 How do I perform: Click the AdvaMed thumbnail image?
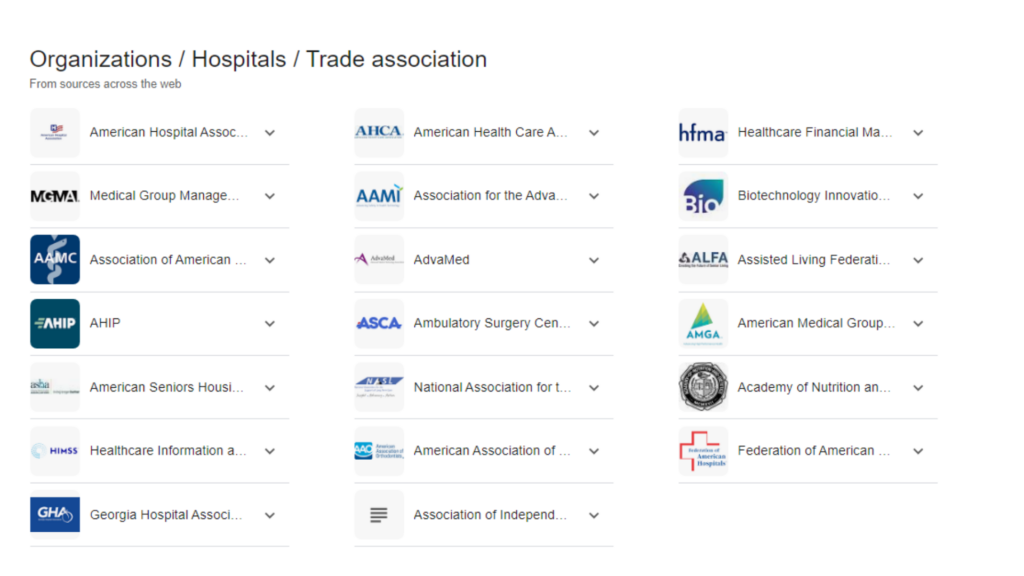[x=379, y=259]
